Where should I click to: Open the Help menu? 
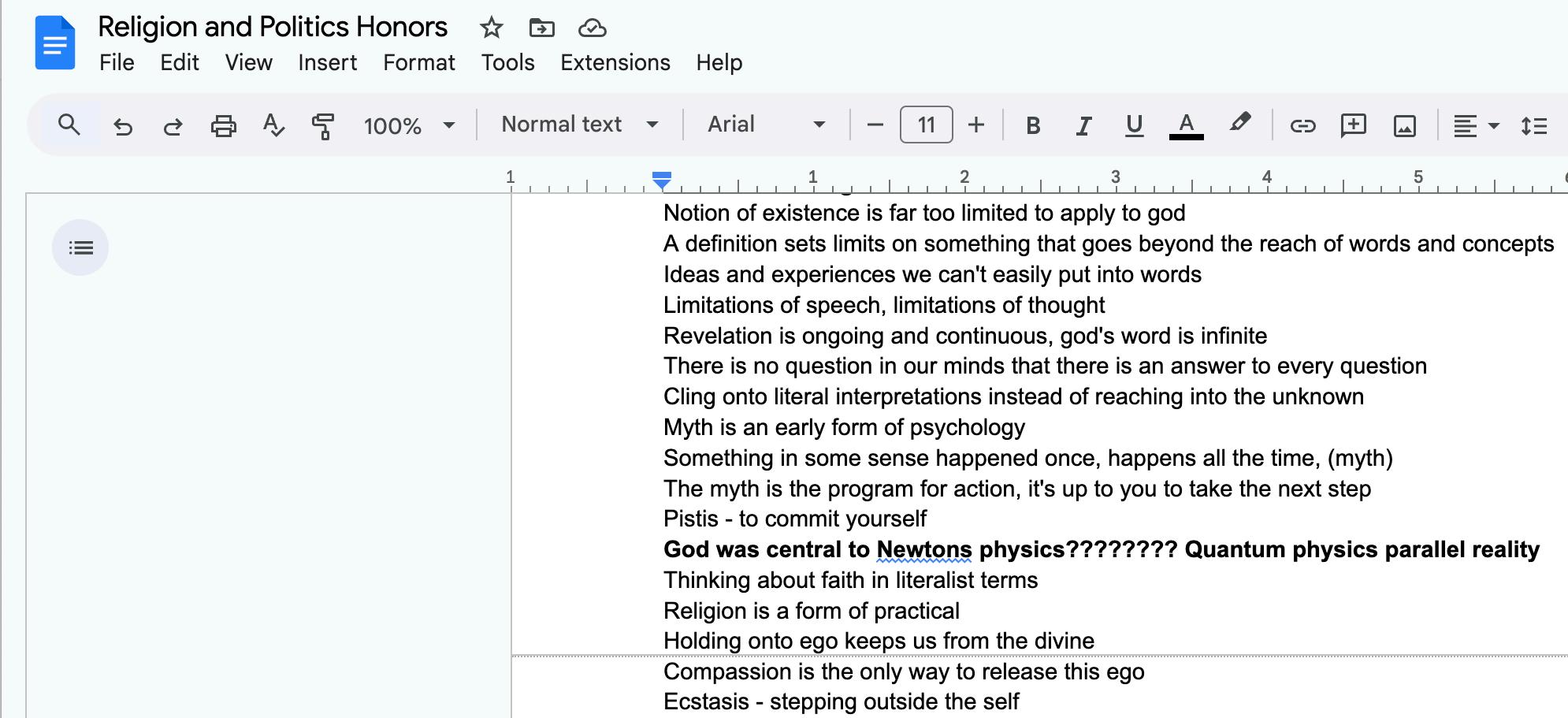[719, 63]
